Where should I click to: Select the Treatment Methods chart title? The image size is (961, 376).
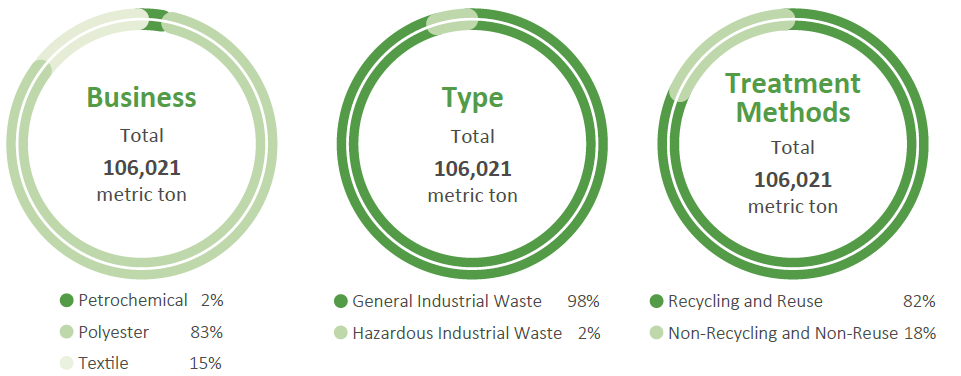click(x=793, y=98)
